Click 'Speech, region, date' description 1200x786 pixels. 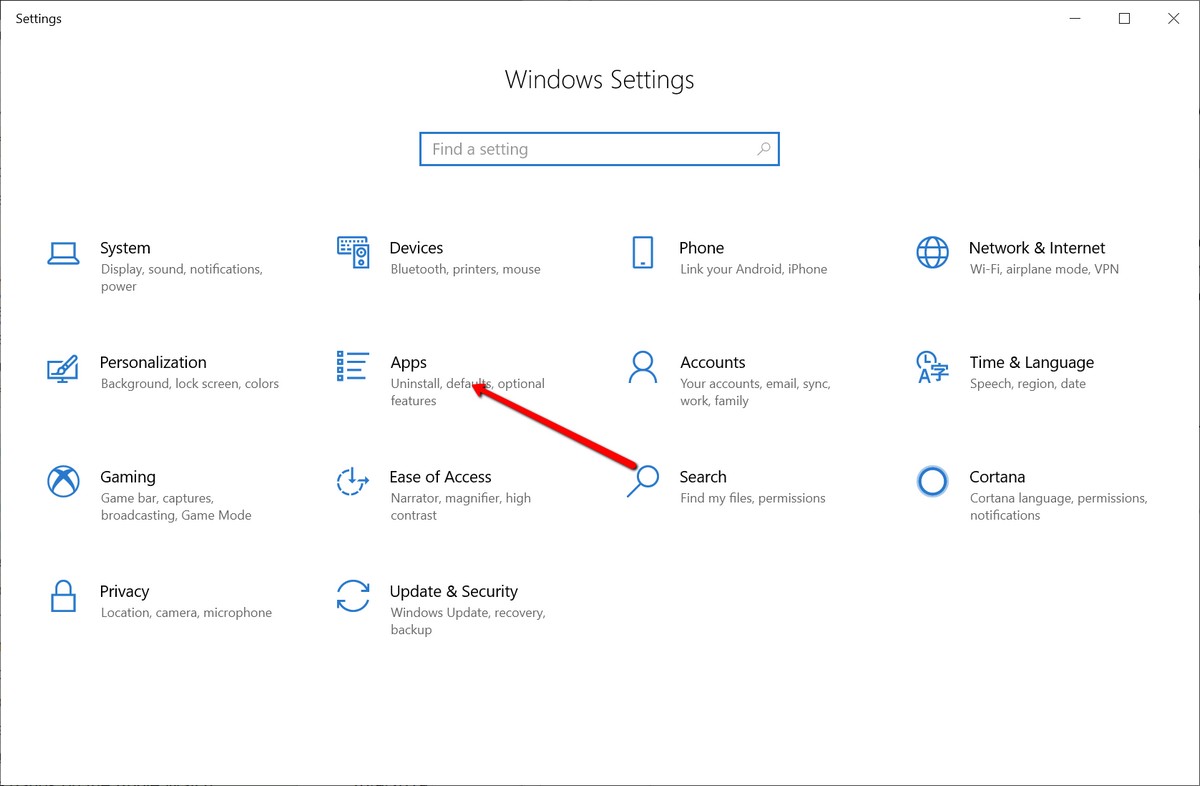(x=1027, y=384)
